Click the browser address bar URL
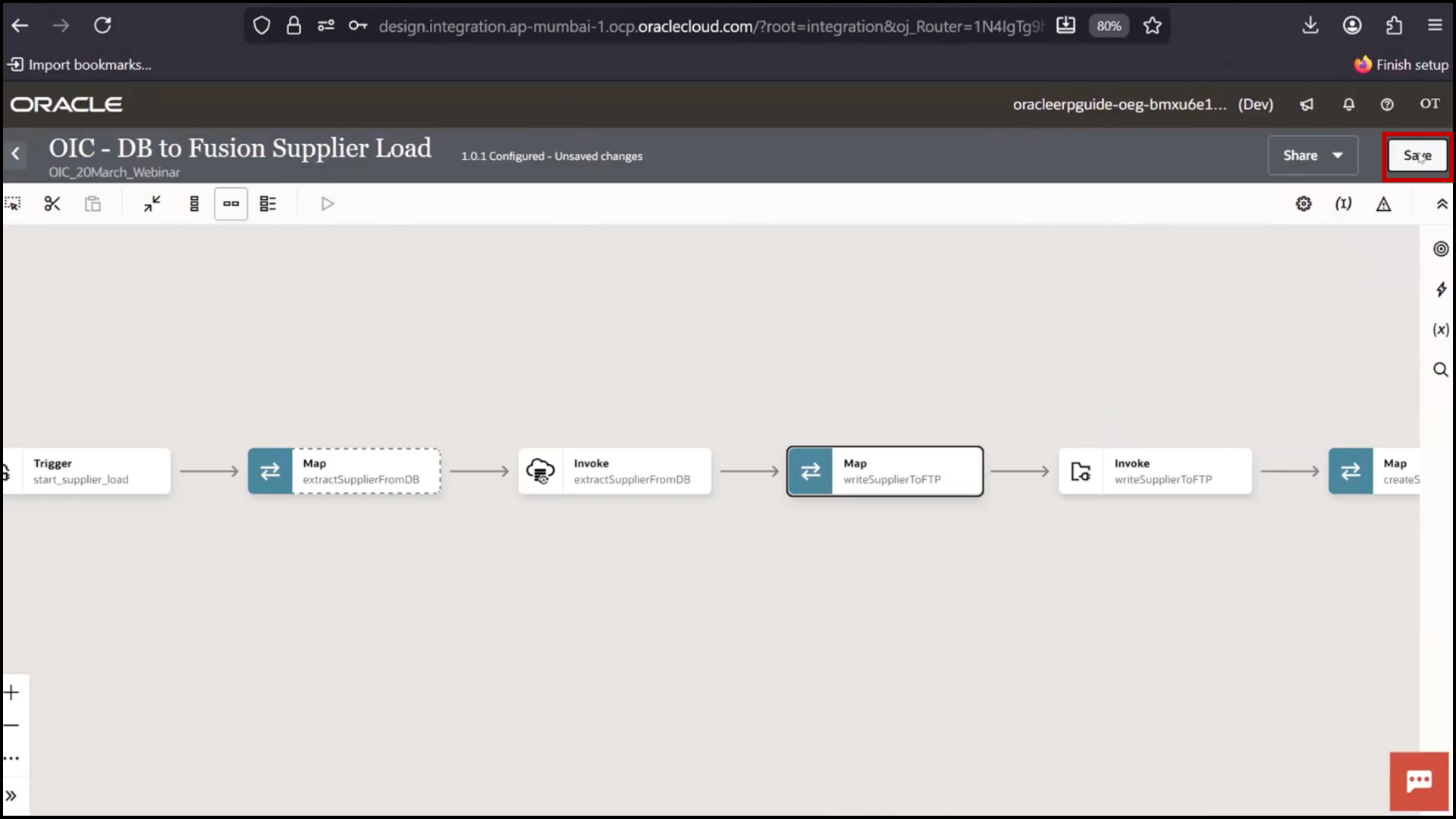Image resolution: width=1456 pixels, height=819 pixels. 711,27
